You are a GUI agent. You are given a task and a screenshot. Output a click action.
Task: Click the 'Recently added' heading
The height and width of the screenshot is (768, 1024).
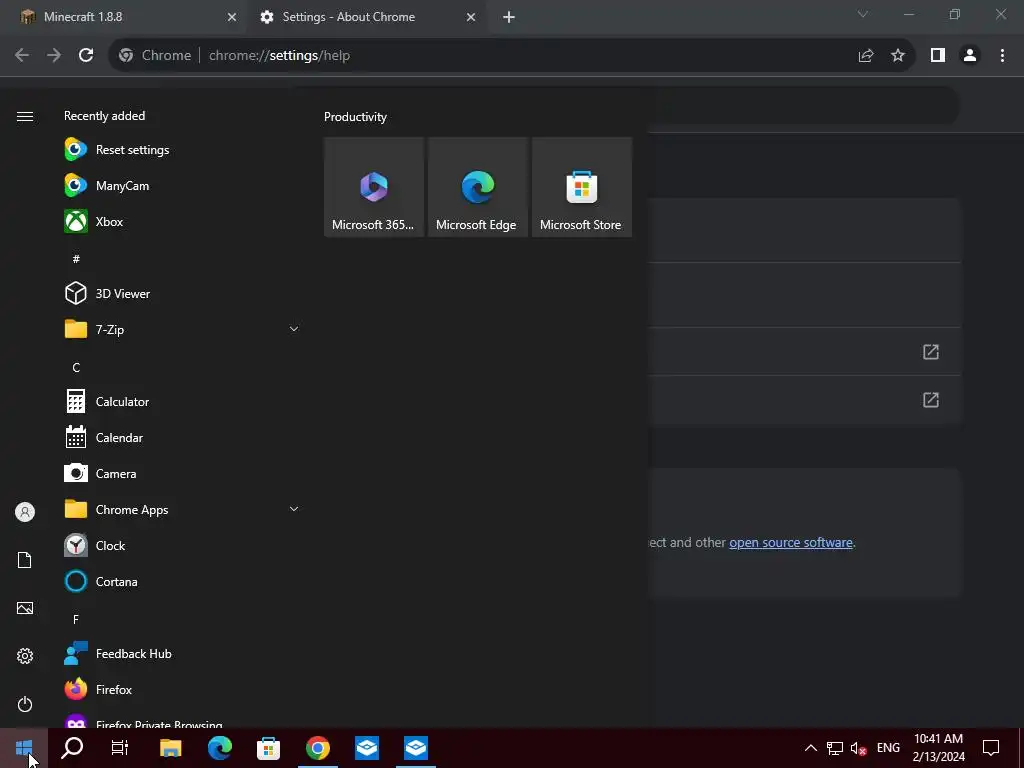[x=104, y=116]
